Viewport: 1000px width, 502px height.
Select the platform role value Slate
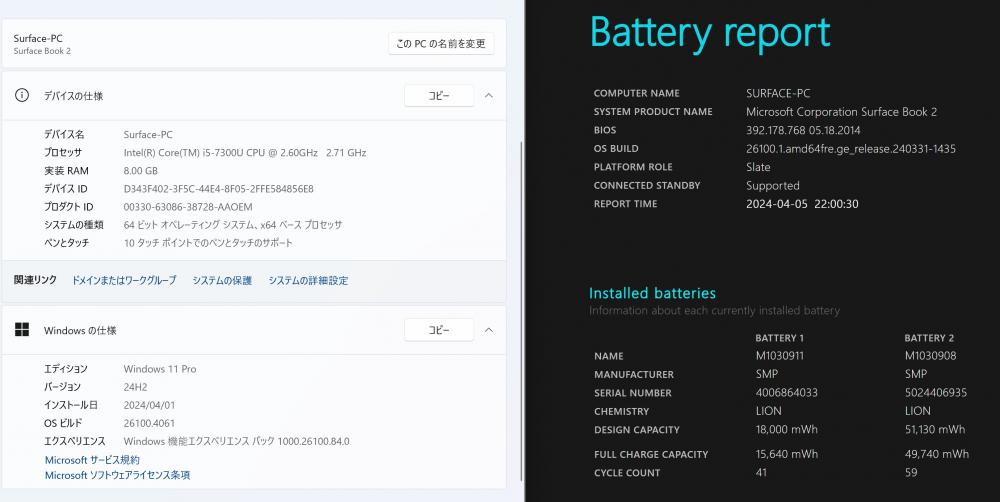click(758, 167)
